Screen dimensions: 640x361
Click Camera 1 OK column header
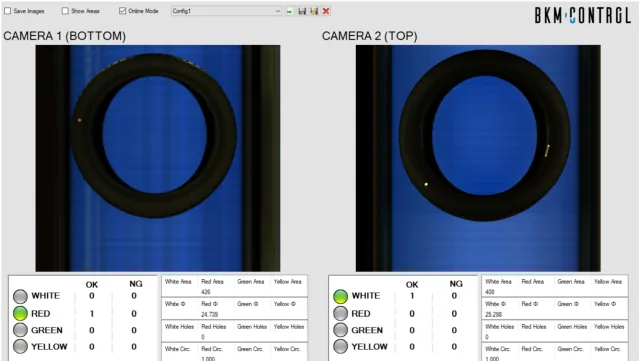point(92,284)
